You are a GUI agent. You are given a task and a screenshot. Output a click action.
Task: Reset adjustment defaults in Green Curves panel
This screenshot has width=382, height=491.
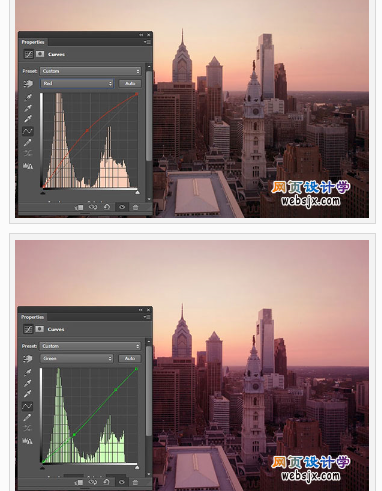coord(107,482)
